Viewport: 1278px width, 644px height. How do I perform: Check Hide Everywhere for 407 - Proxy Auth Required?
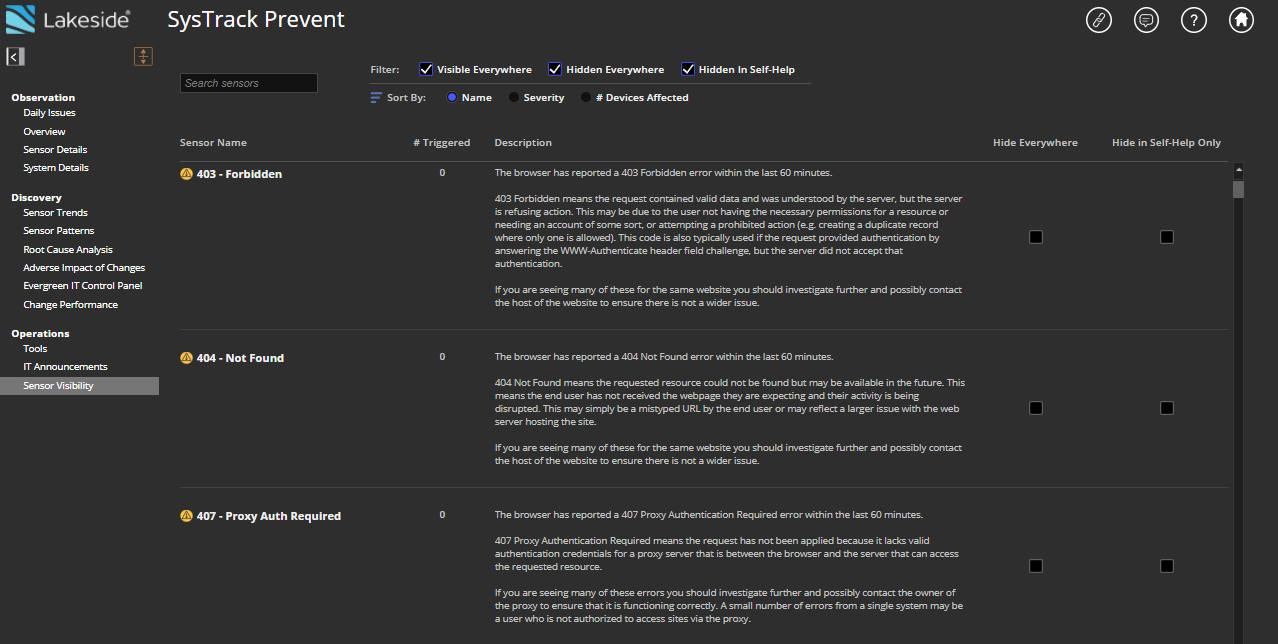coord(1036,566)
